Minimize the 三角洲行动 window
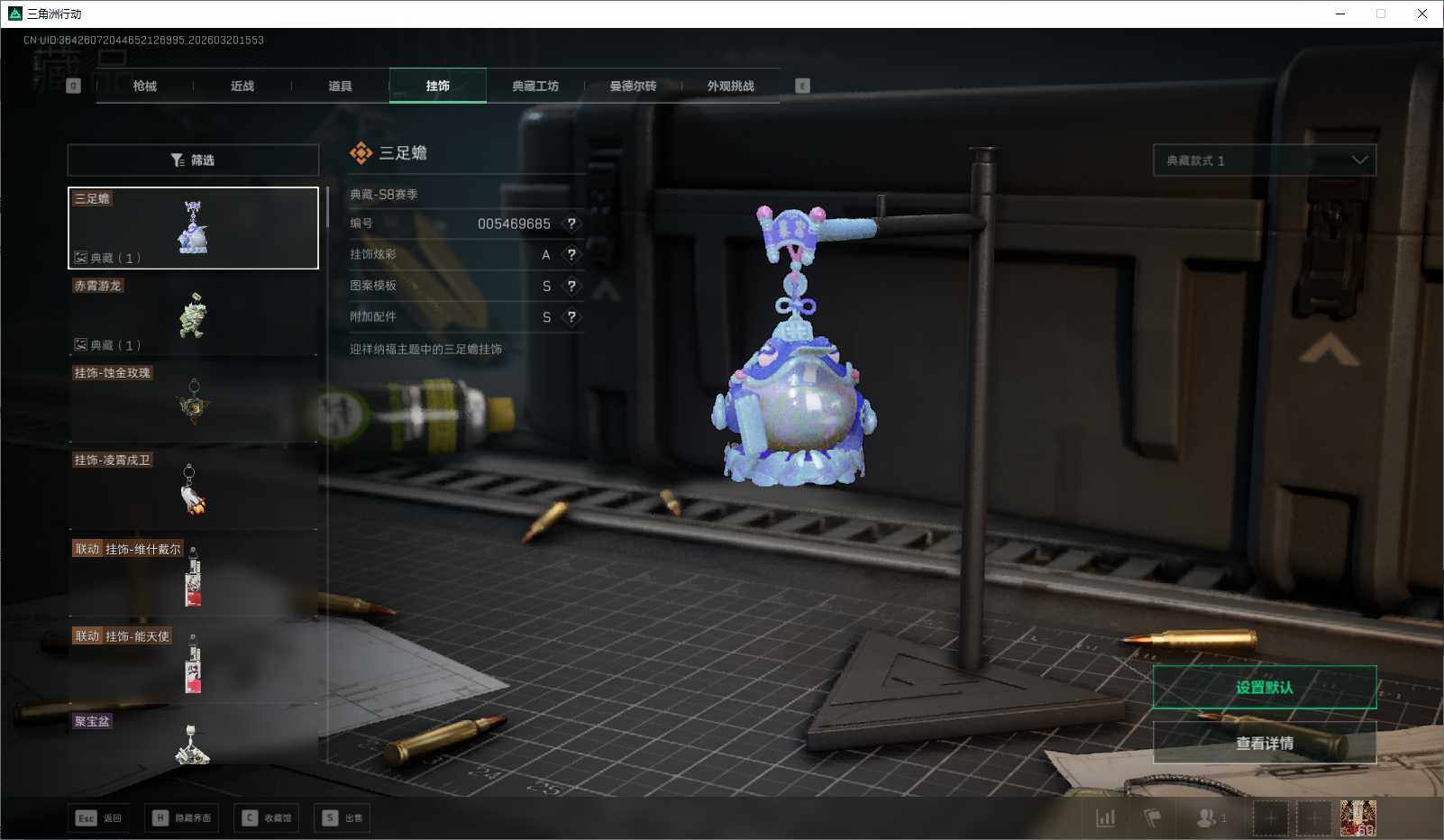Viewport: 1444px width, 840px height. pos(1340,14)
